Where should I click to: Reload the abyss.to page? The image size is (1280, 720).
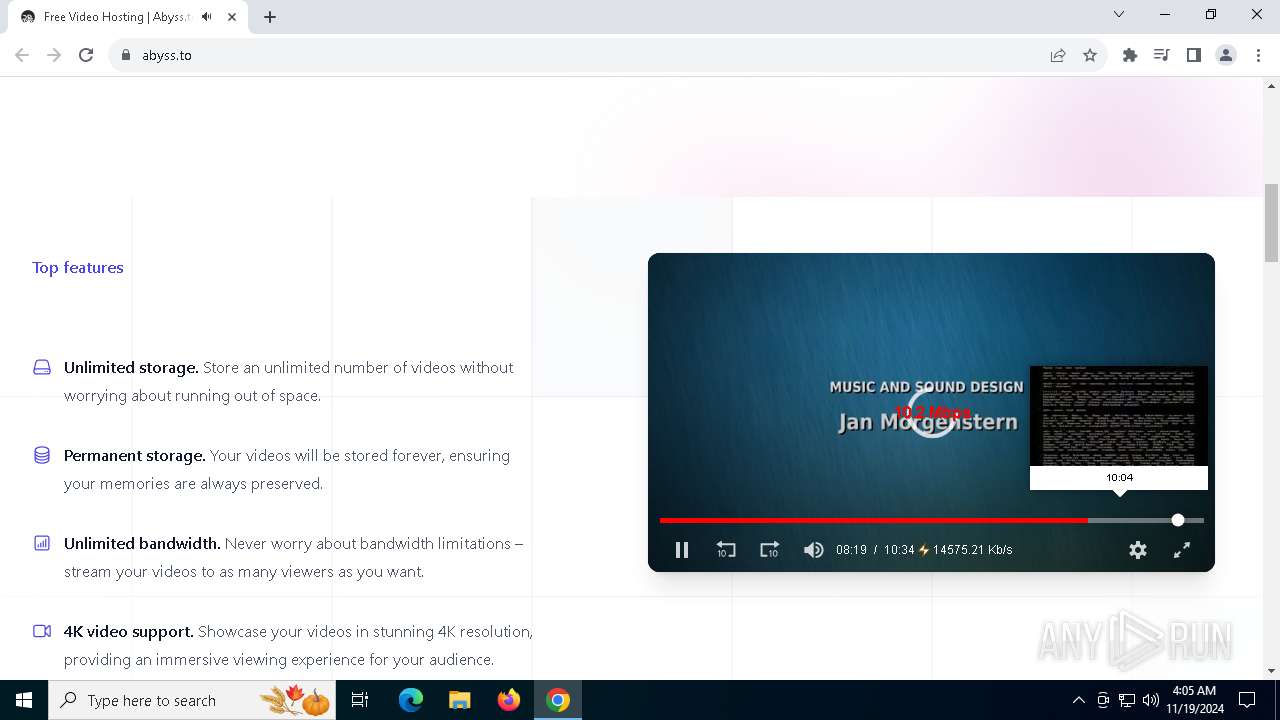tap(86, 55)
